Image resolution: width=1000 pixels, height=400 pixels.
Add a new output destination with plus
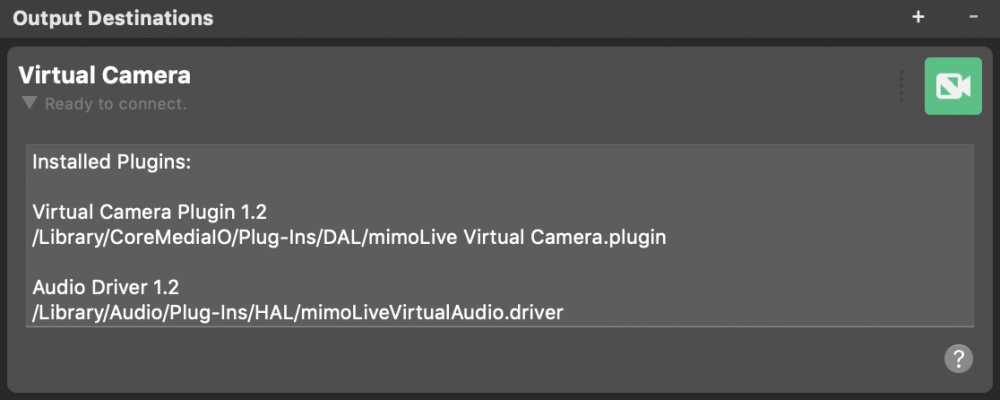pos(918,17)
